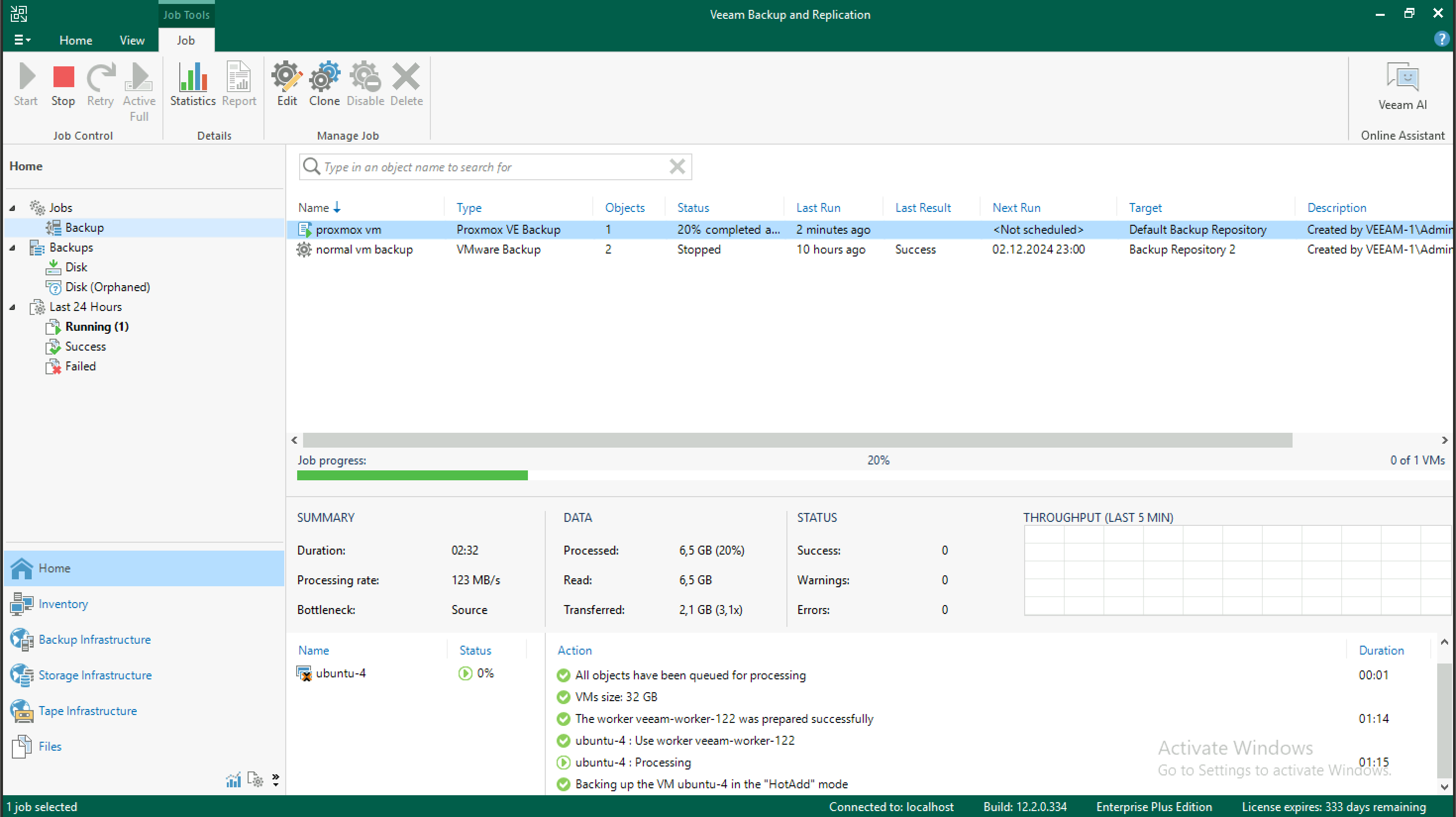Screen dimensions: 1456x817
Task: Click action log scrollbar down arrow
Action: (1444, 786)
